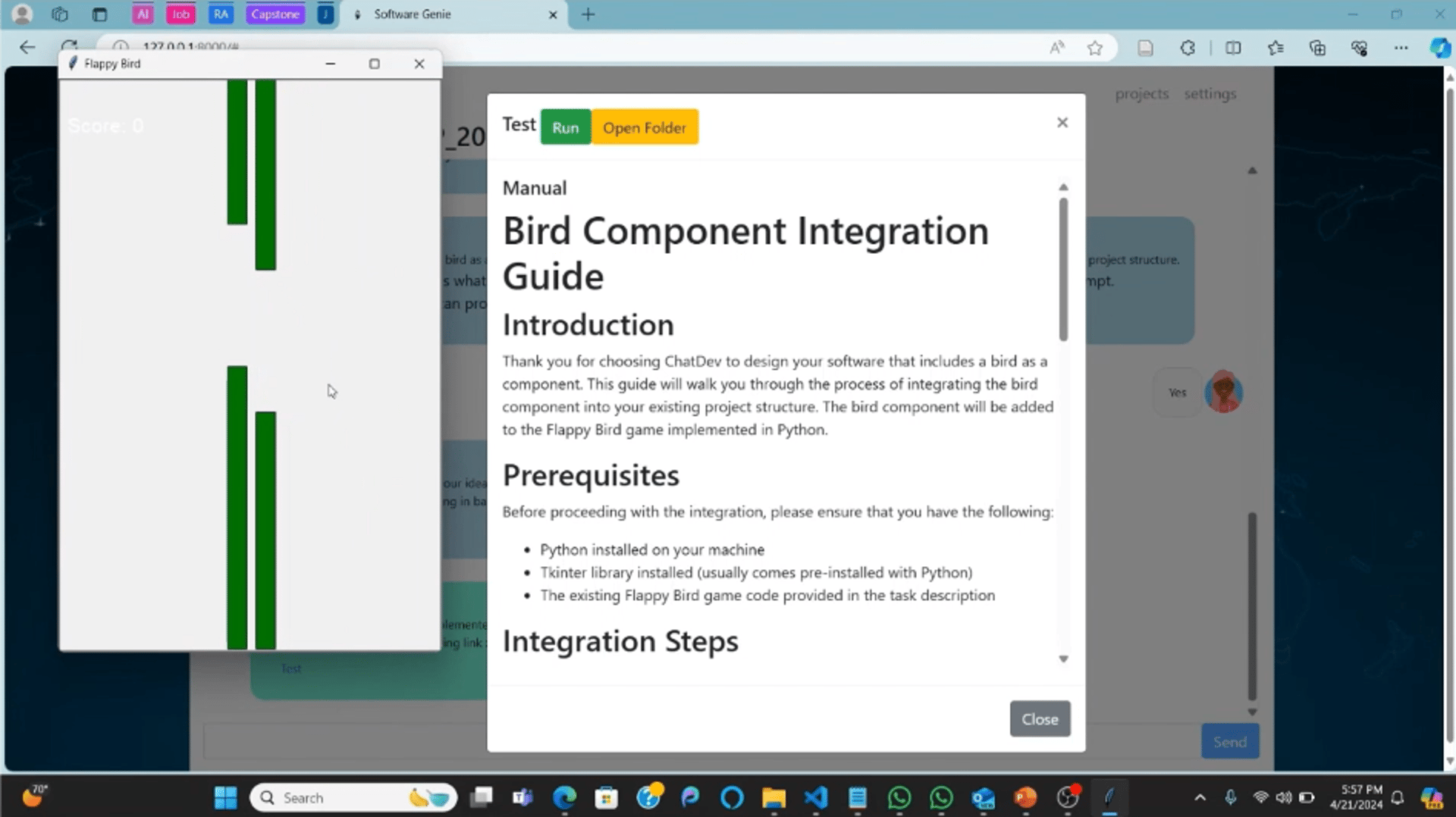Minimize the Flappy Bird window

[x=330, y=64]
